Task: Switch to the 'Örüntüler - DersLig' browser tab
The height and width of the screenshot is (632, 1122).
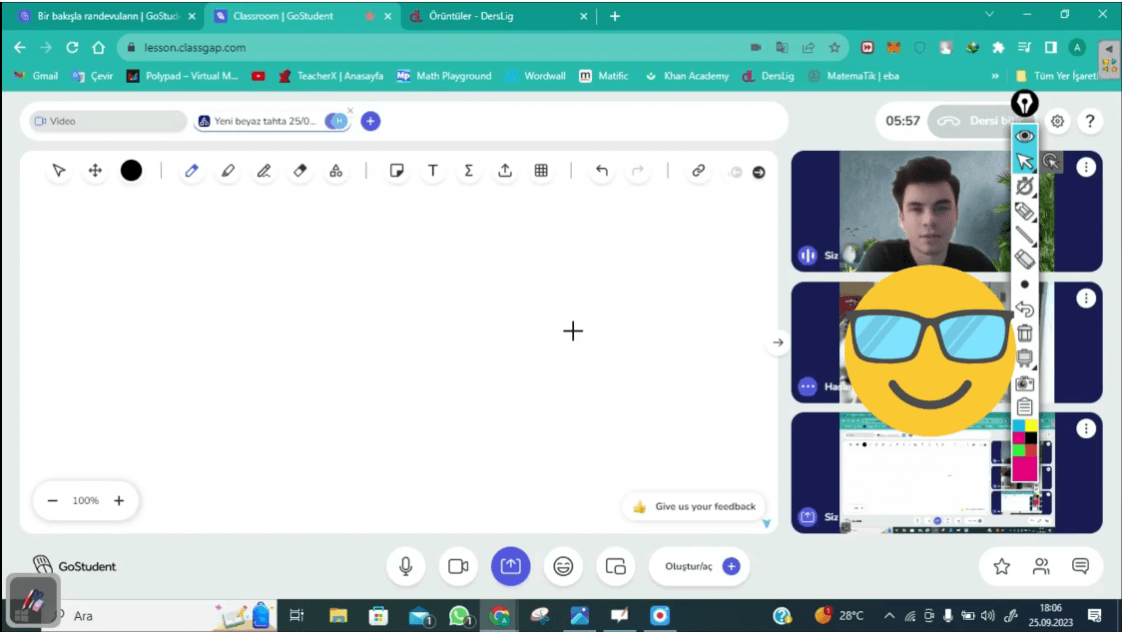Action: [x=499, y=16]
